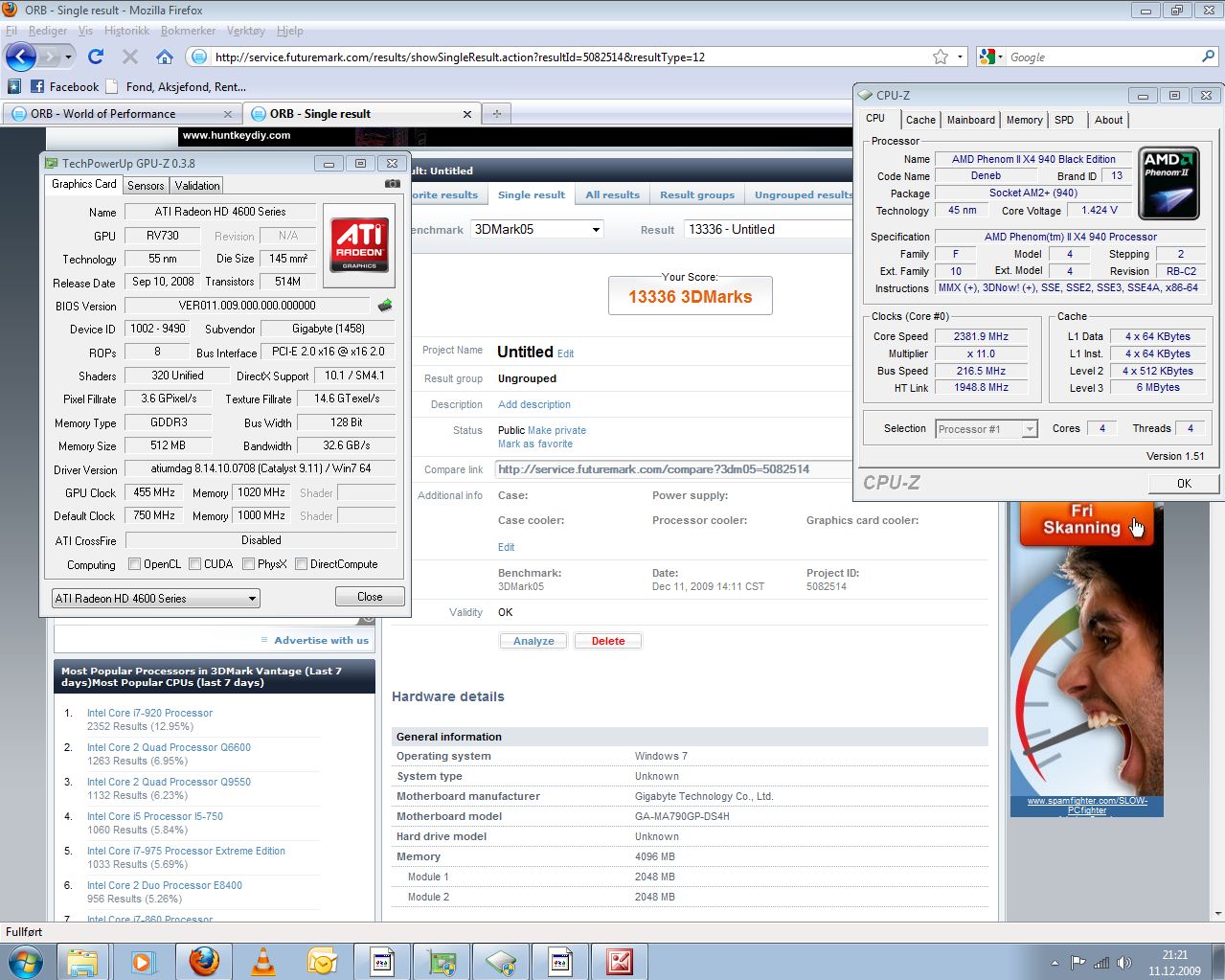Open the search engine selector dropdown
1225x980 pixels.
[x=990, y=57]
